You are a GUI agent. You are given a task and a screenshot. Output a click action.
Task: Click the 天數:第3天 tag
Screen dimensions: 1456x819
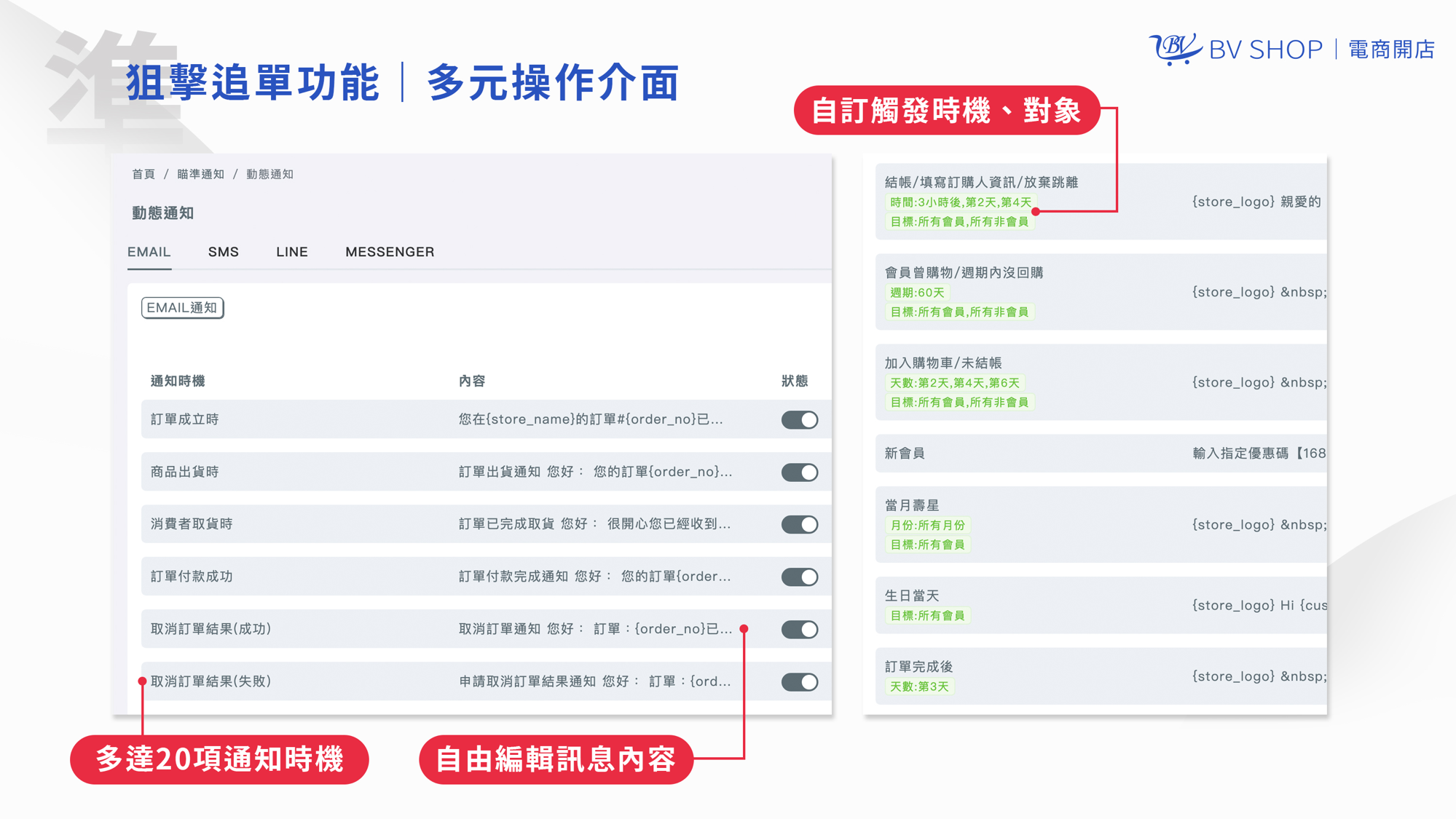(919, 687)
